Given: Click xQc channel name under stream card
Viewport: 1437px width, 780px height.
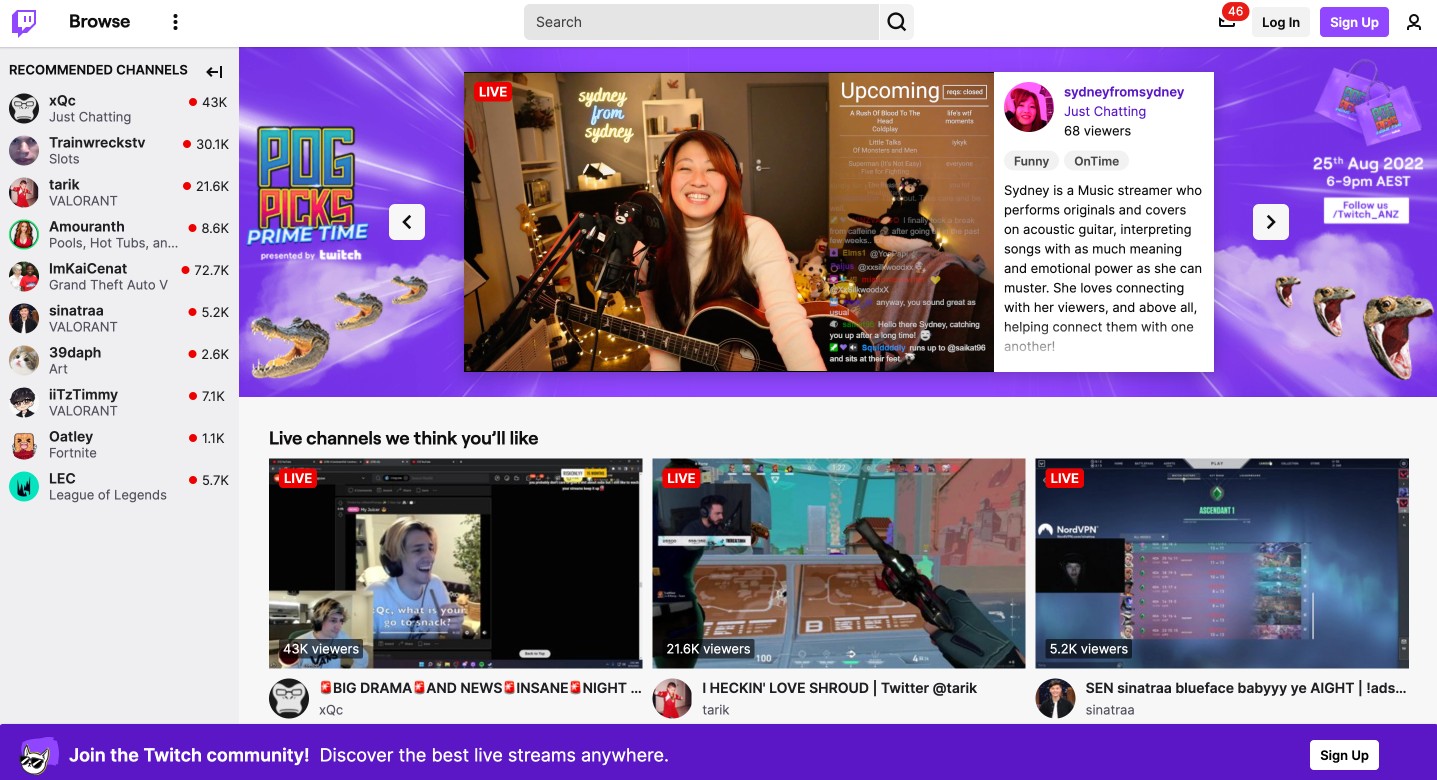Looking at the screenshot, I should coord(331,710).
